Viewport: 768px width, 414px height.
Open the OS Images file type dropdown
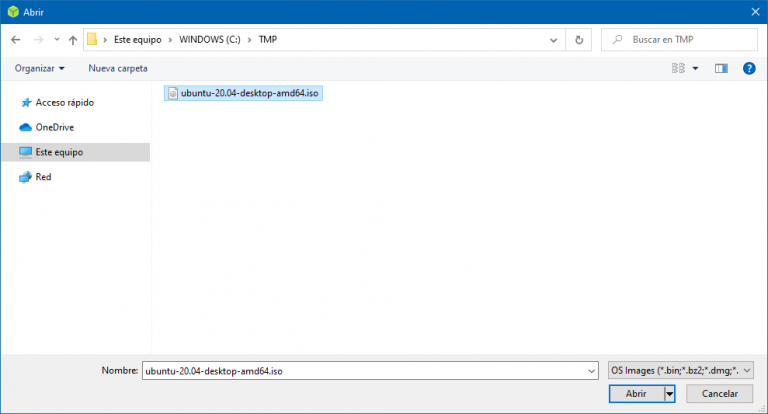click(680, 370)
